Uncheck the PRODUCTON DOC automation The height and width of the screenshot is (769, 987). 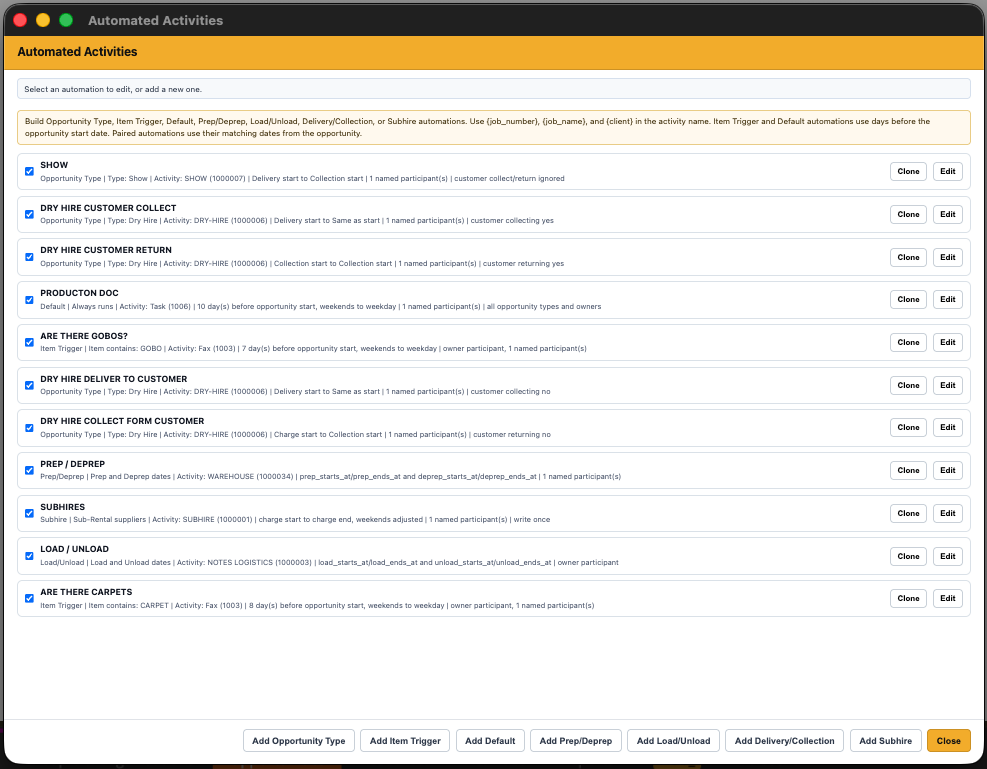click(29, 299)
